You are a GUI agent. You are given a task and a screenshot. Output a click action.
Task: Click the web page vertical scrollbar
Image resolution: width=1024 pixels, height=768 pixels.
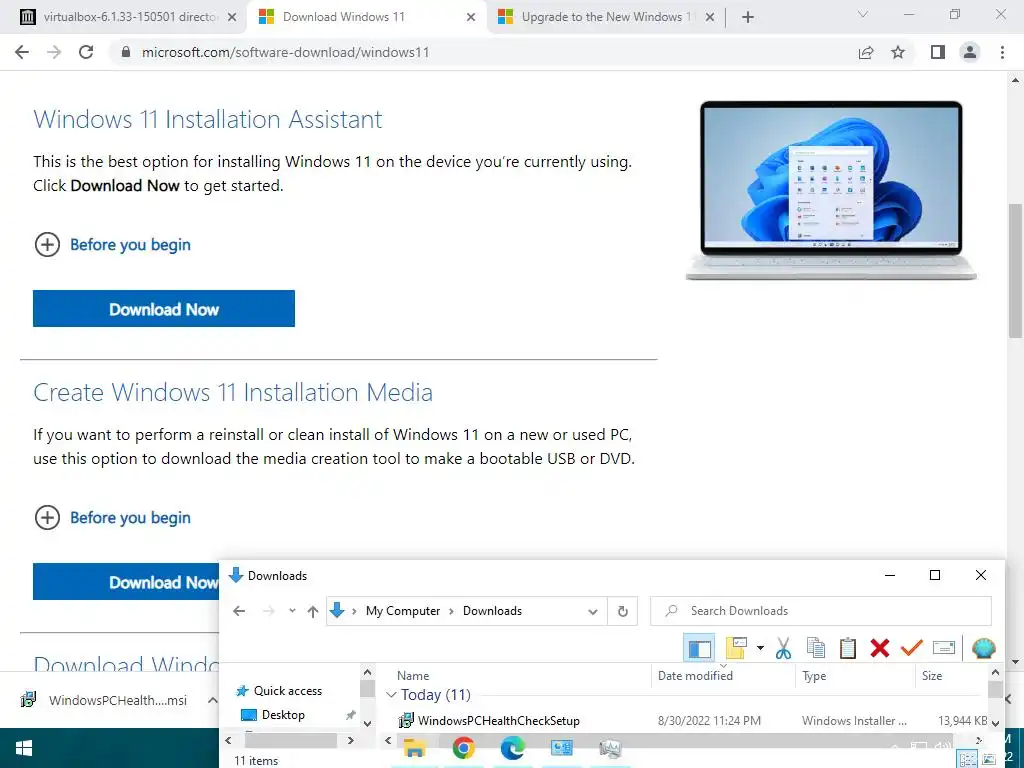pyautogui.click(x=1015, y=271)
